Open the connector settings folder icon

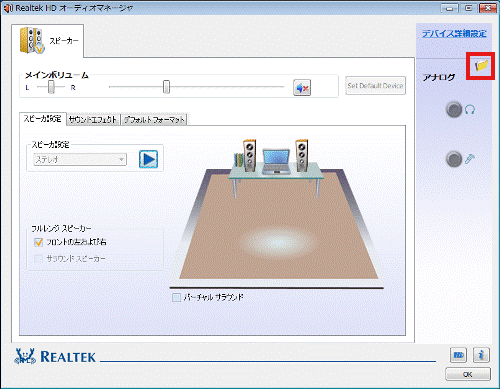coord(481,65)
